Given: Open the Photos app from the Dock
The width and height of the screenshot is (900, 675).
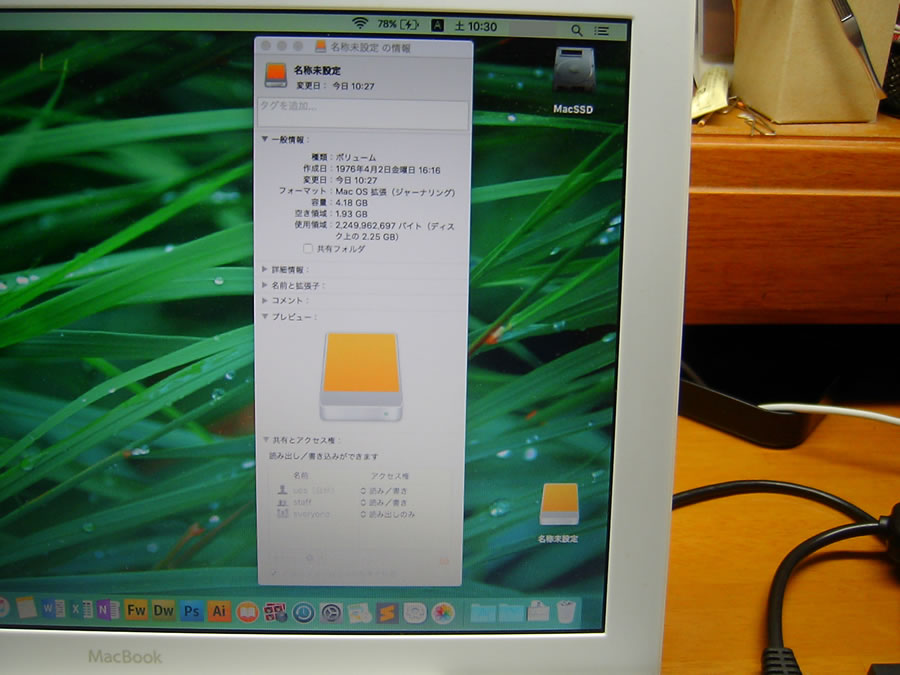Looking at the screenshot, I should coord(443,614).
